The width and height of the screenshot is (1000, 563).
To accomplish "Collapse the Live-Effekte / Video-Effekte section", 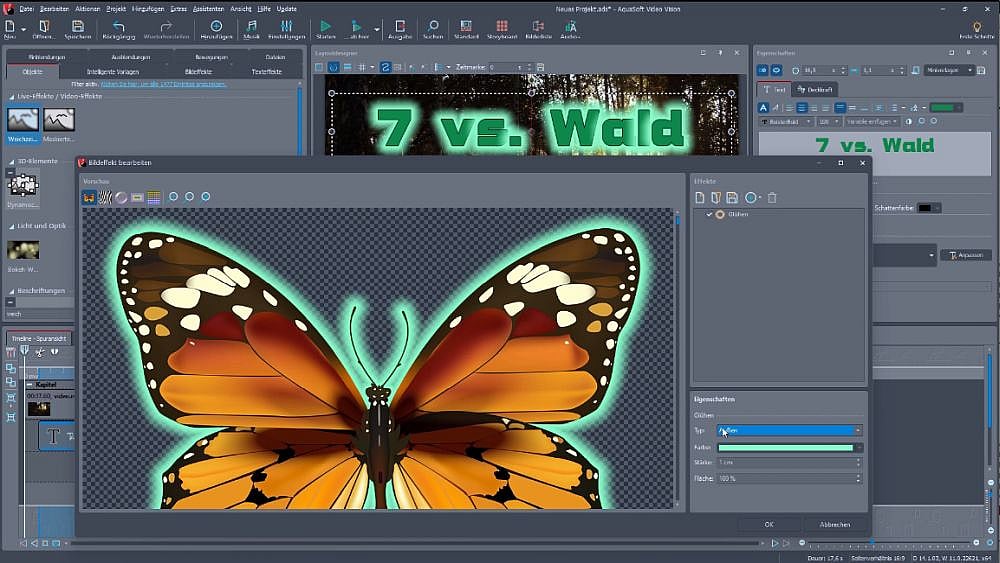I will 11,96.
